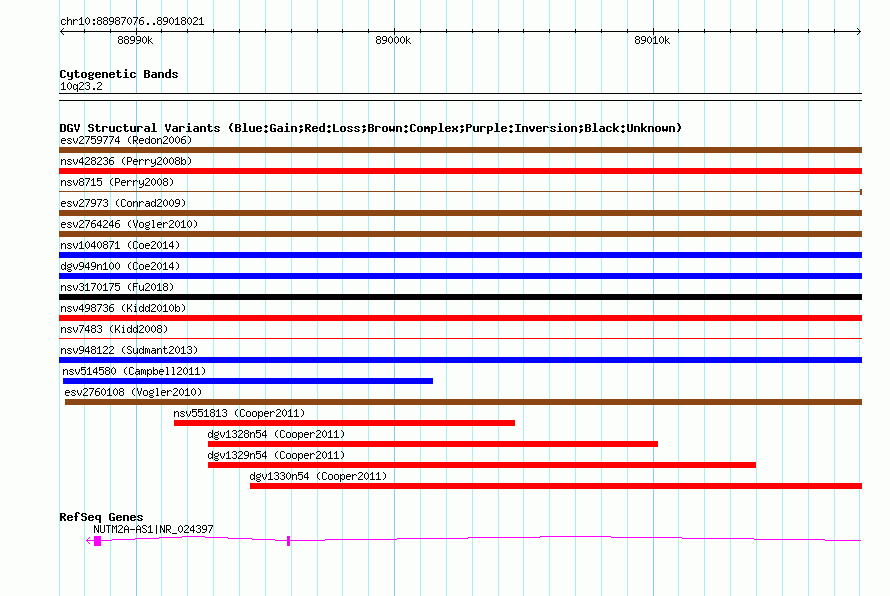Select the nsv428236 (Perry2008b) red loss bar
The image size is (890, 596).
(x=460, y=171)
